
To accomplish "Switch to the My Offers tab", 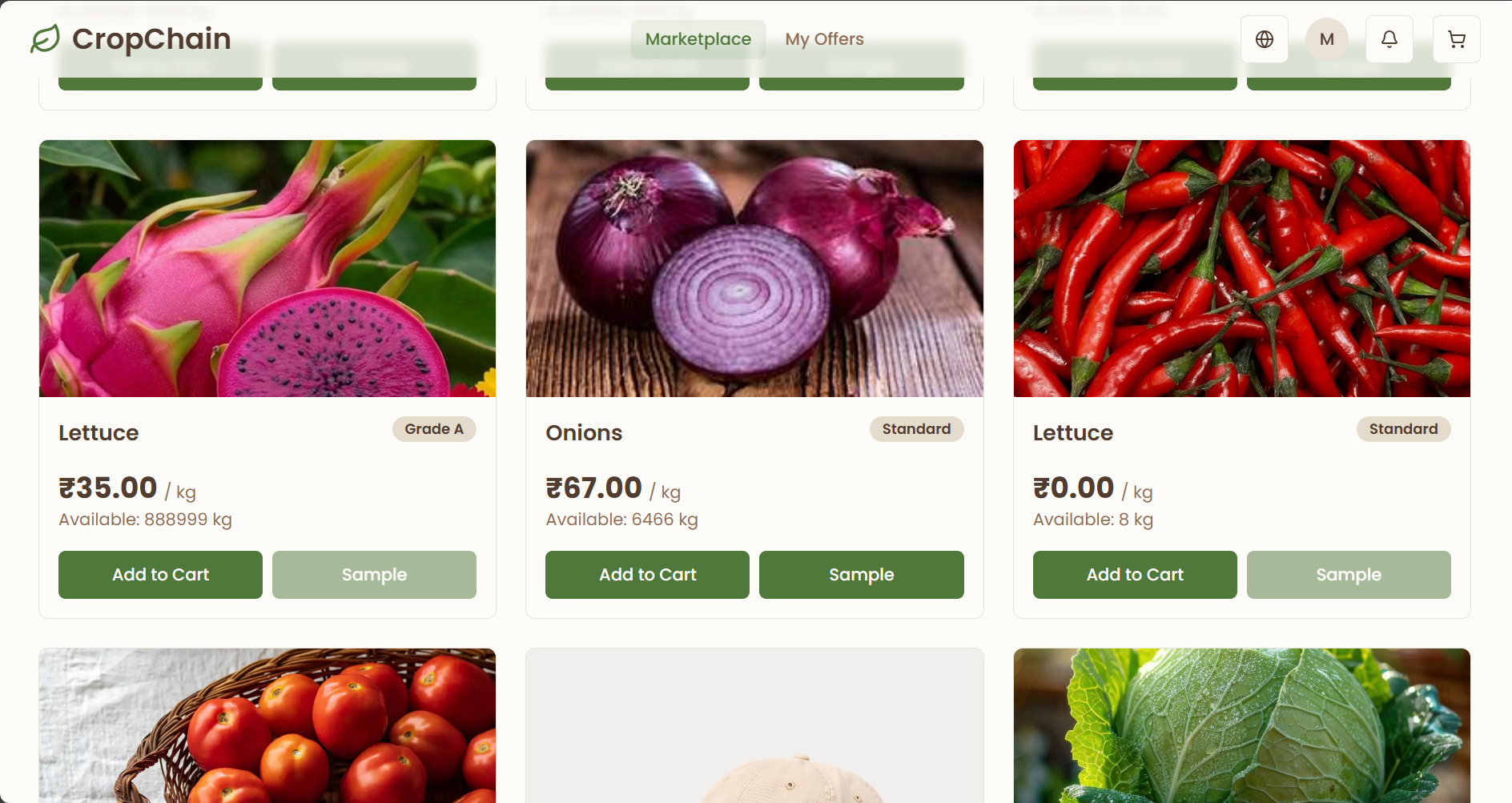I will [x=824, y=39].
